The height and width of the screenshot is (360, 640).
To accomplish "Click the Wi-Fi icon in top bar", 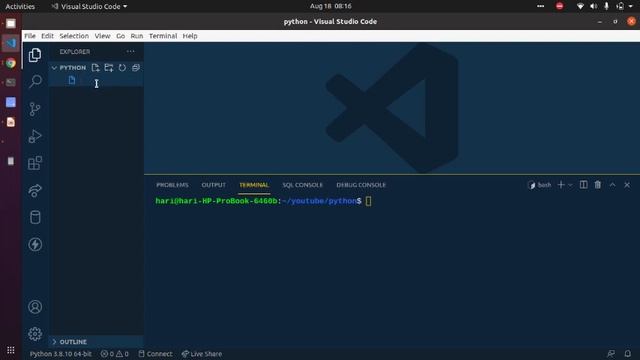I will coord(580,6).
